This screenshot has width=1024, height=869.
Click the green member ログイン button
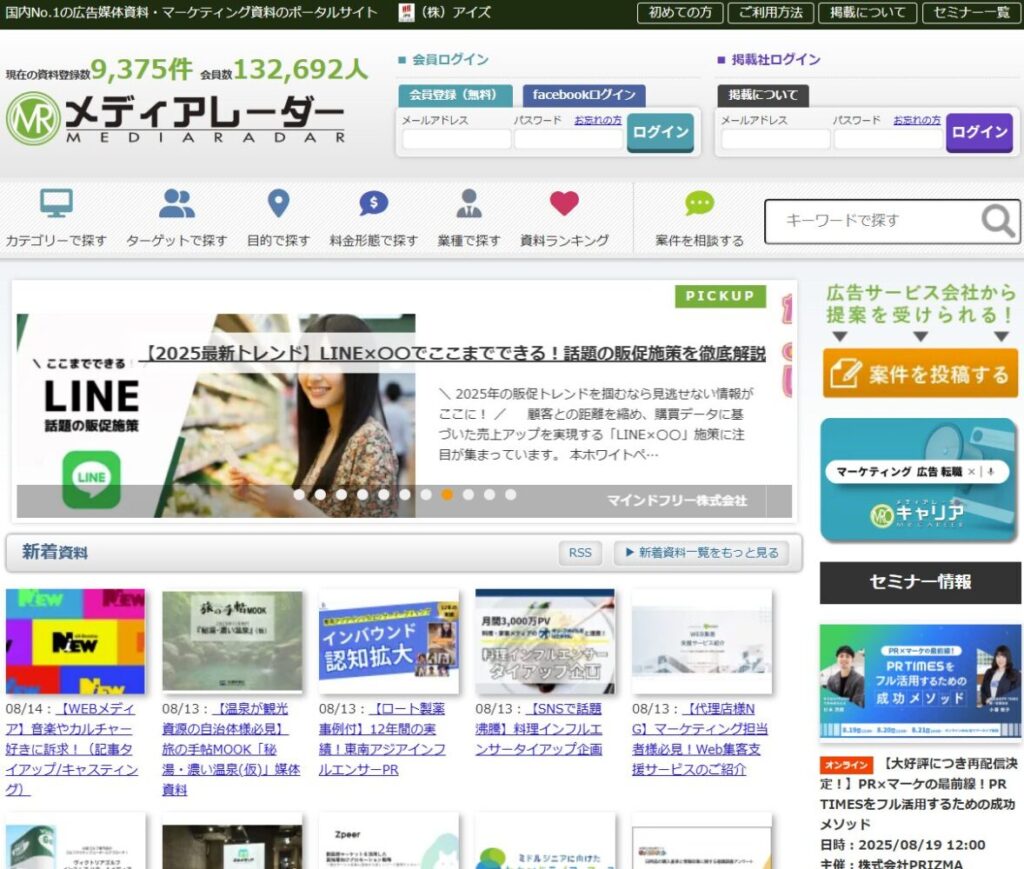(x=660, y=133)
